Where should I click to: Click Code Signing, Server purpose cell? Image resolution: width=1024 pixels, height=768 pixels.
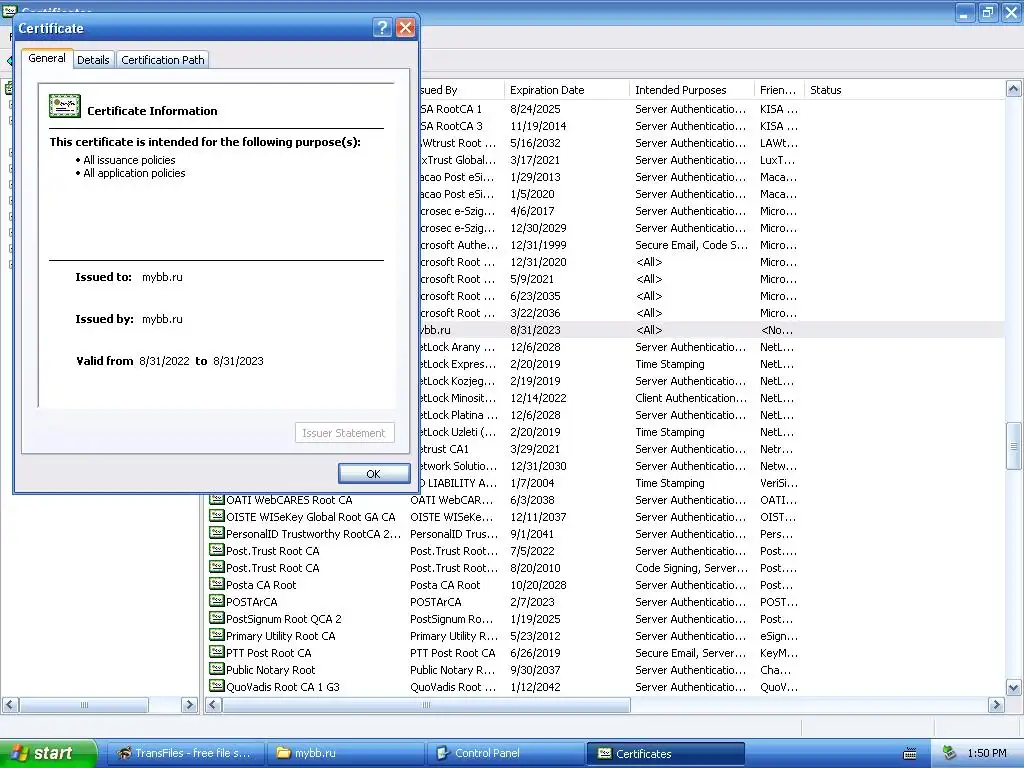click(691, 568)
